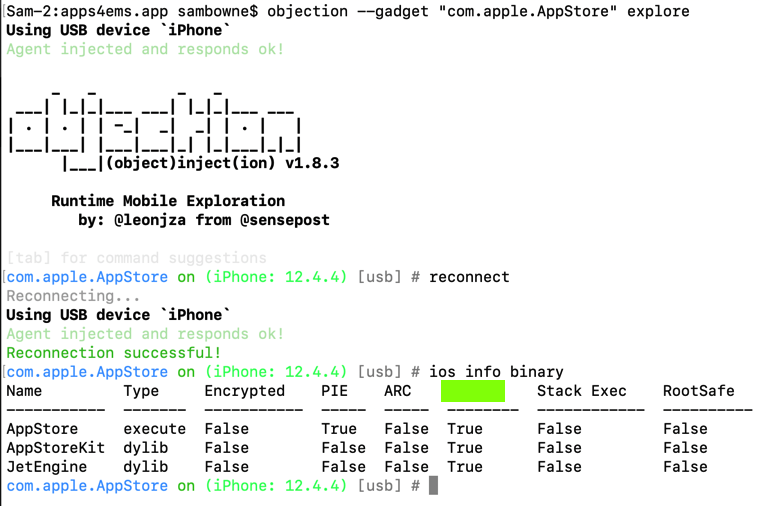766x506 pixels.
Task: Click the 'ios info binary' command text
Action: coord(496,372)
